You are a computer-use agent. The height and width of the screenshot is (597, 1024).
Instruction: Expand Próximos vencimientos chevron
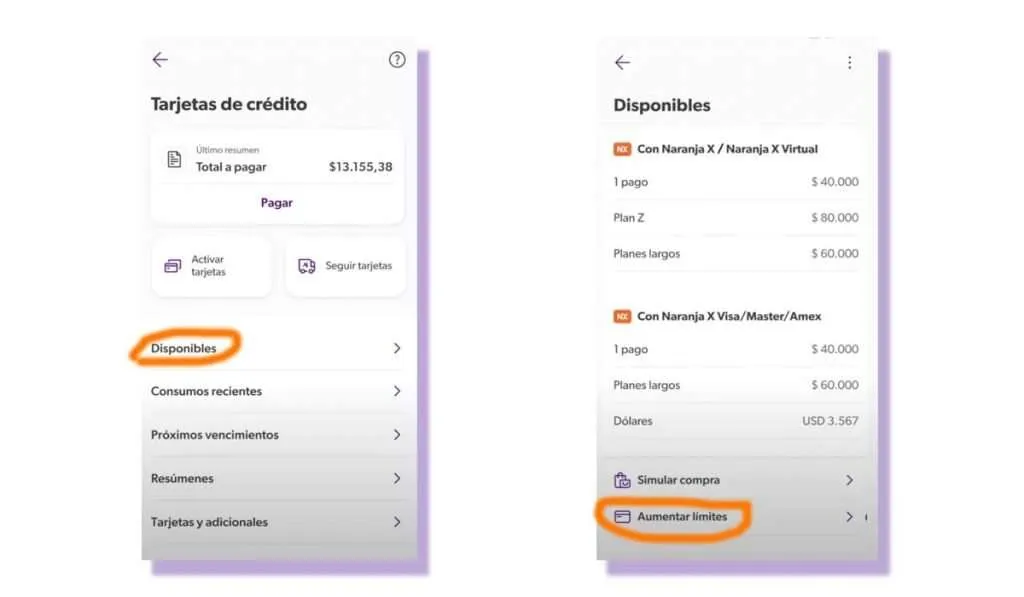point(397,435)
